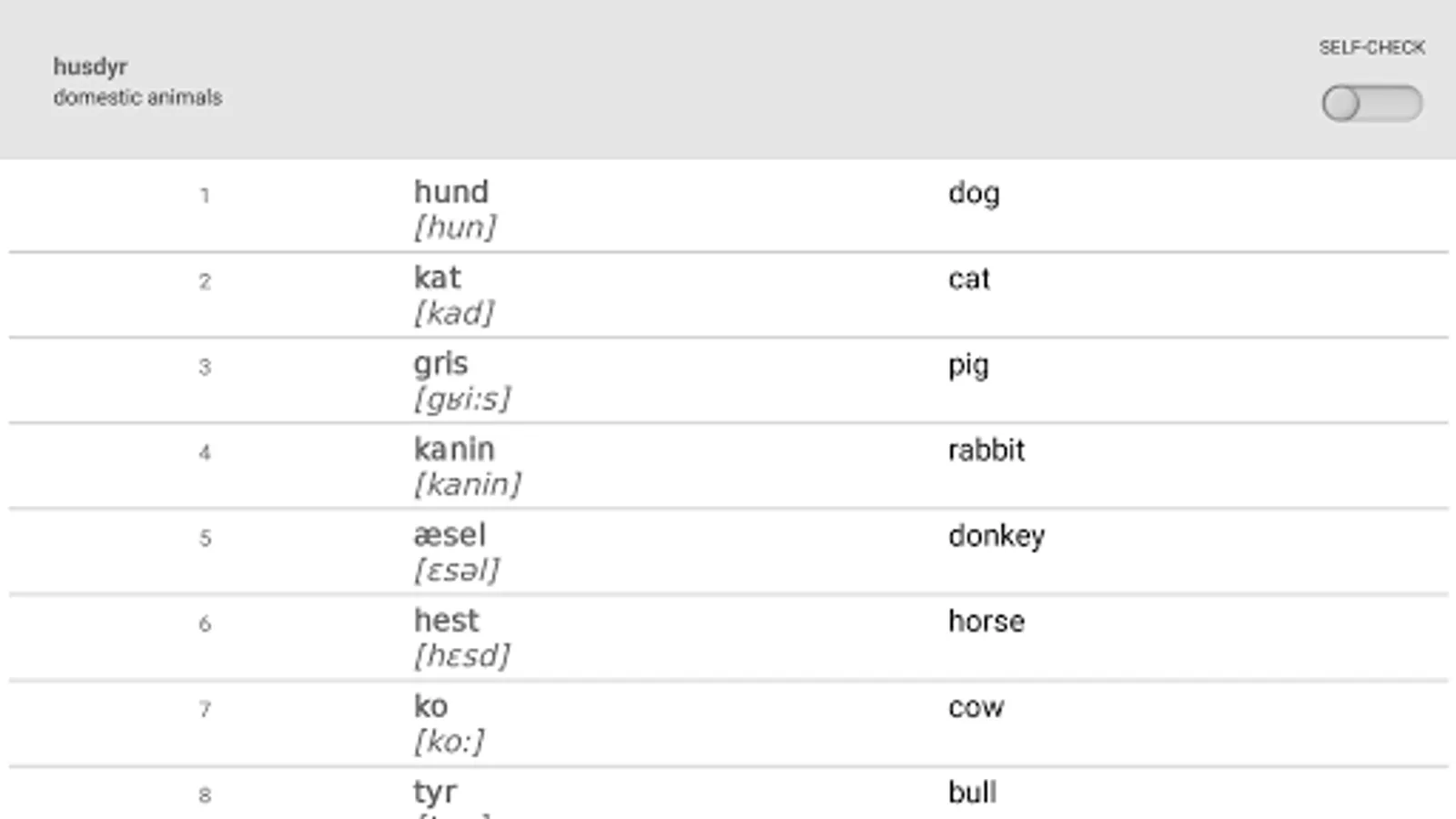Select the Danish word 'kat'
The width and height of the screenshot is (1456, 819).
pos(437,278)
